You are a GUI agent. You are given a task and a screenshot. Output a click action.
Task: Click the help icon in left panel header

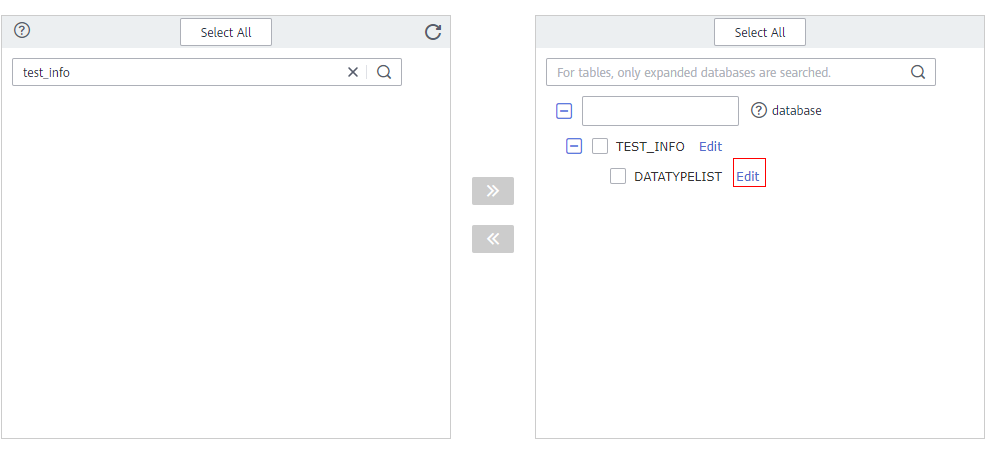(x=22, y=31)
